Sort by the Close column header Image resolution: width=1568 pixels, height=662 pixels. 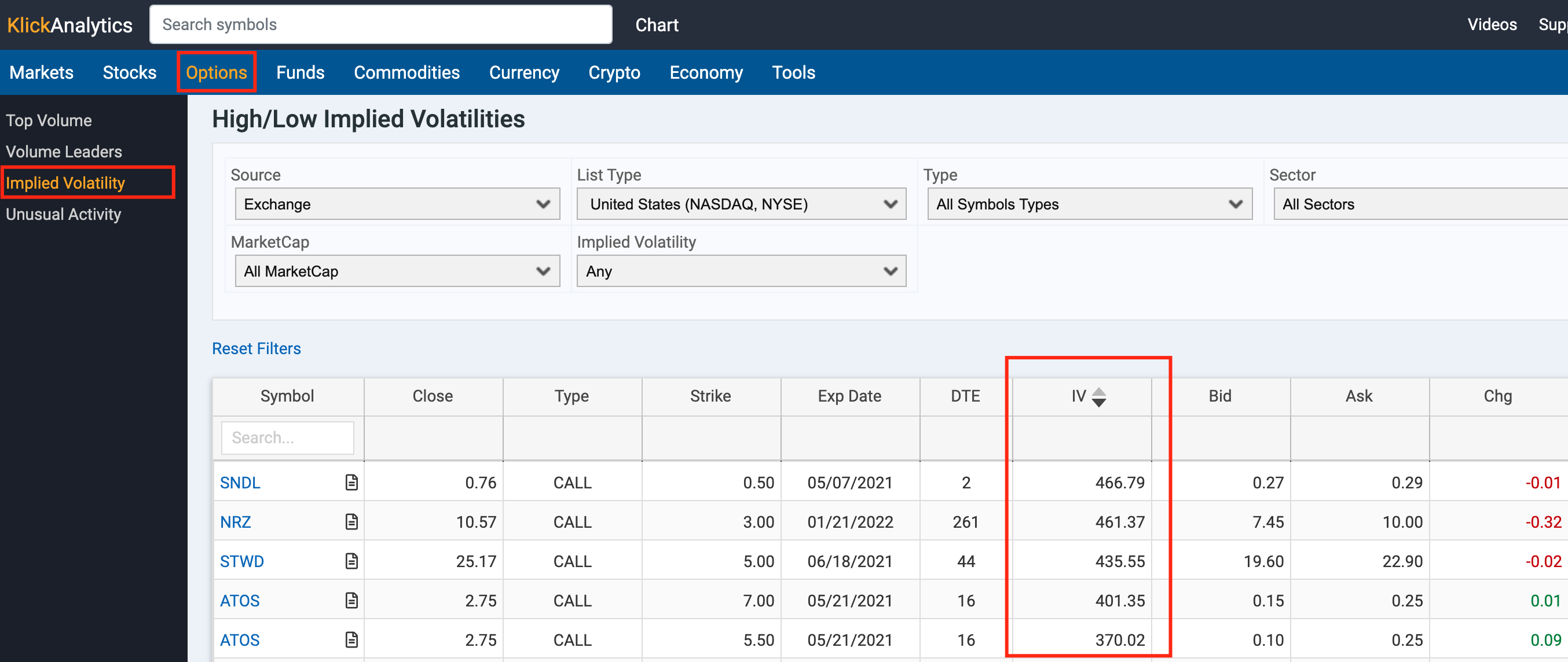433,396
